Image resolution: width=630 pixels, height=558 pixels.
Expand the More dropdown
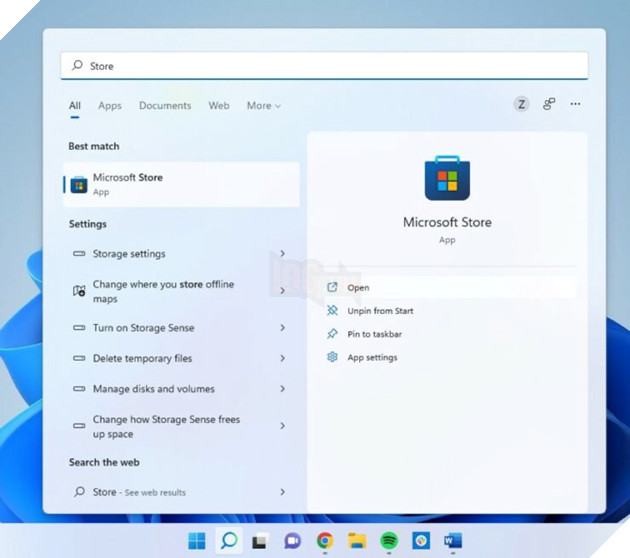[264, 106]
